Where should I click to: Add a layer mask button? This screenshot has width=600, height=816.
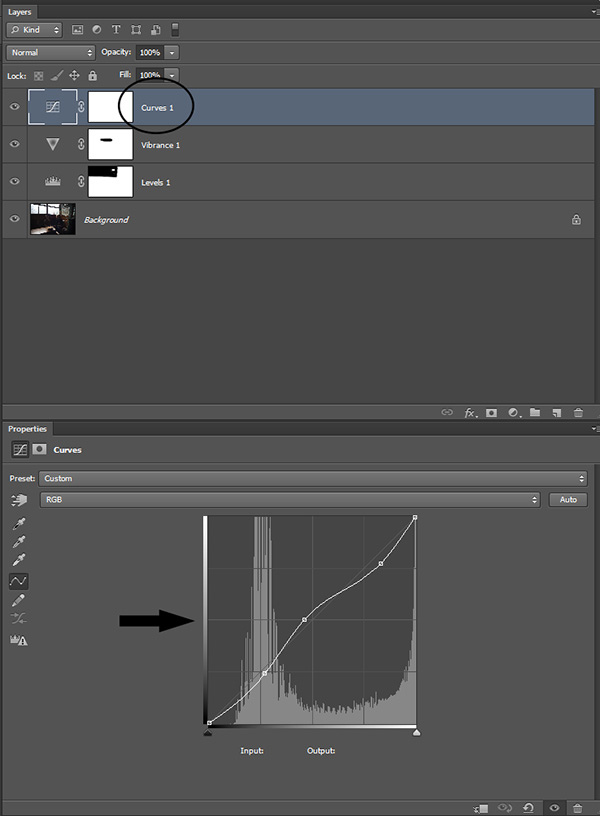[491, 413]
